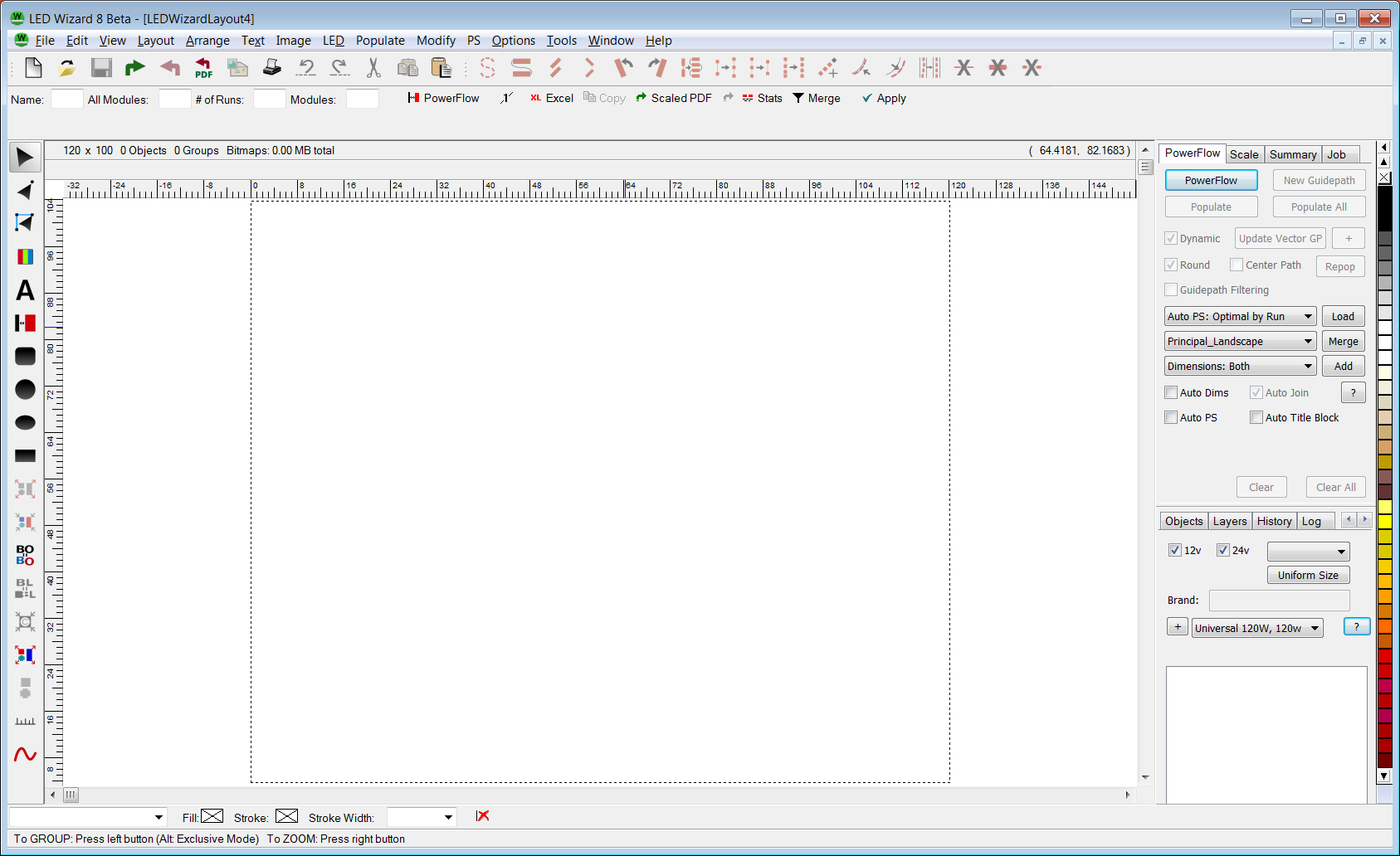Click the New document icon

33,68
